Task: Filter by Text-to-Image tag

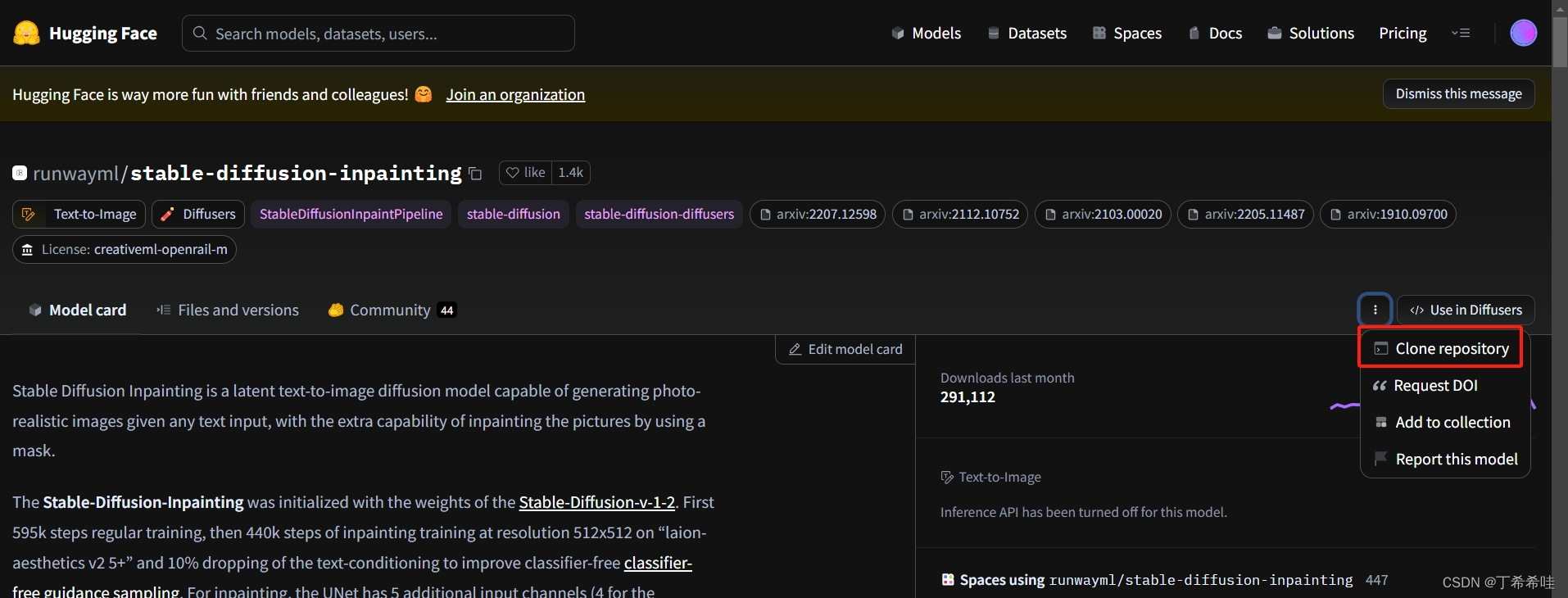Action: pos(79,214)
